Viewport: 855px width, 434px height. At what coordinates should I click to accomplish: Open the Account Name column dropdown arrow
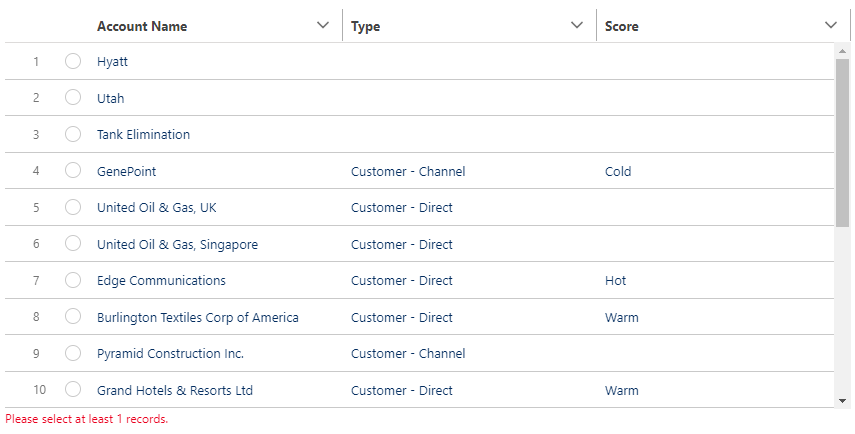coord(323,26)
